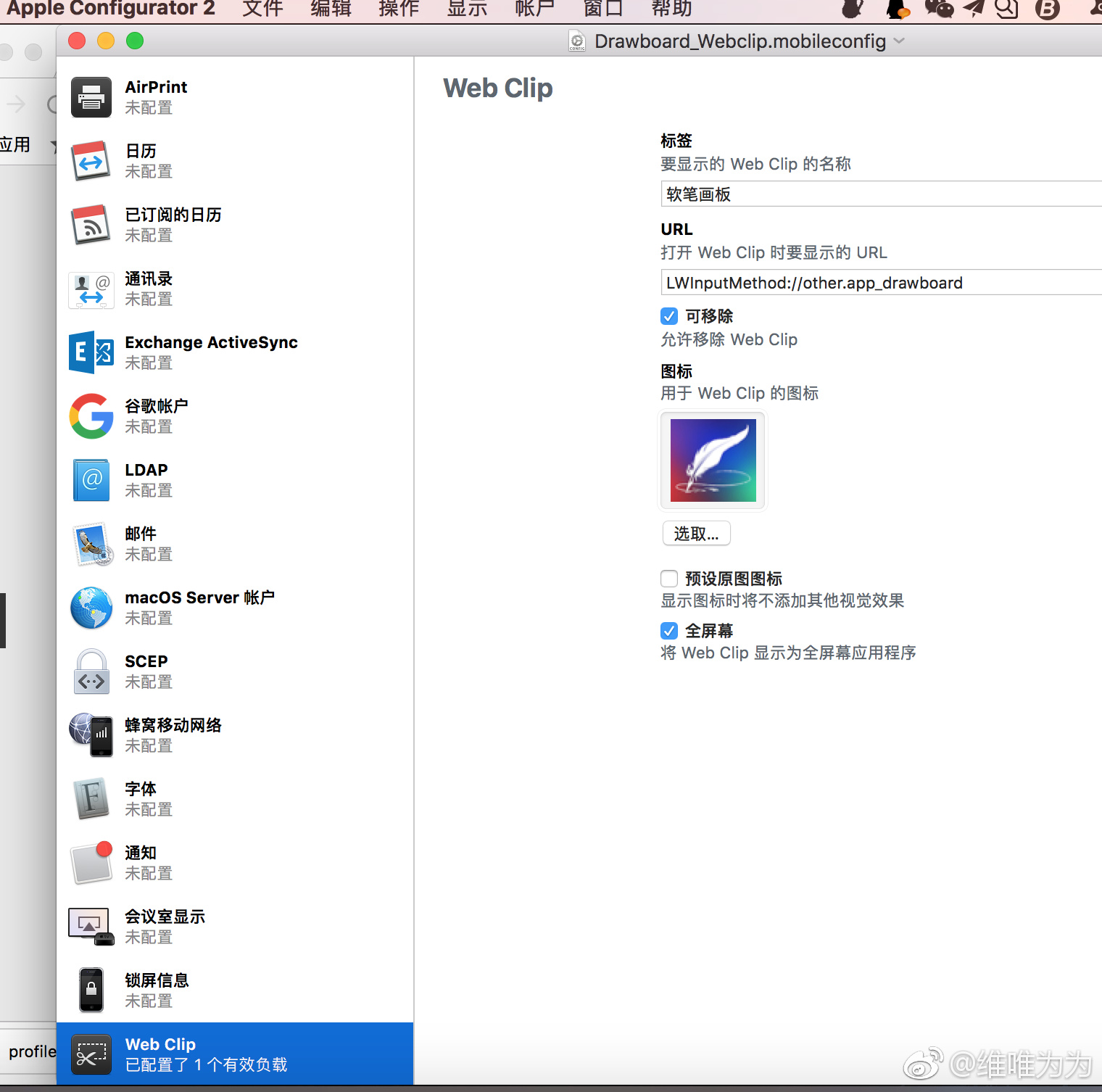Select the macOS Server globe icon
The height and width of the screenshot is (1092, 1102).
pos(91,608)
